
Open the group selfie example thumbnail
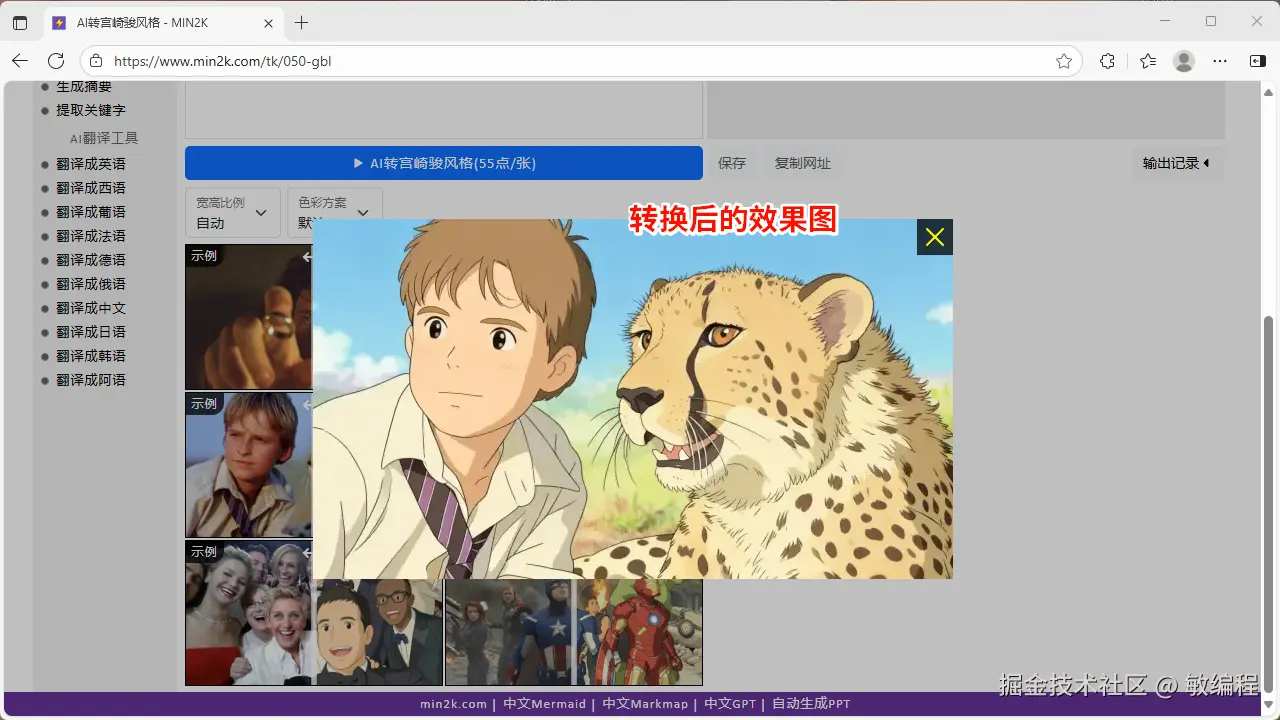tap(249, 613)
